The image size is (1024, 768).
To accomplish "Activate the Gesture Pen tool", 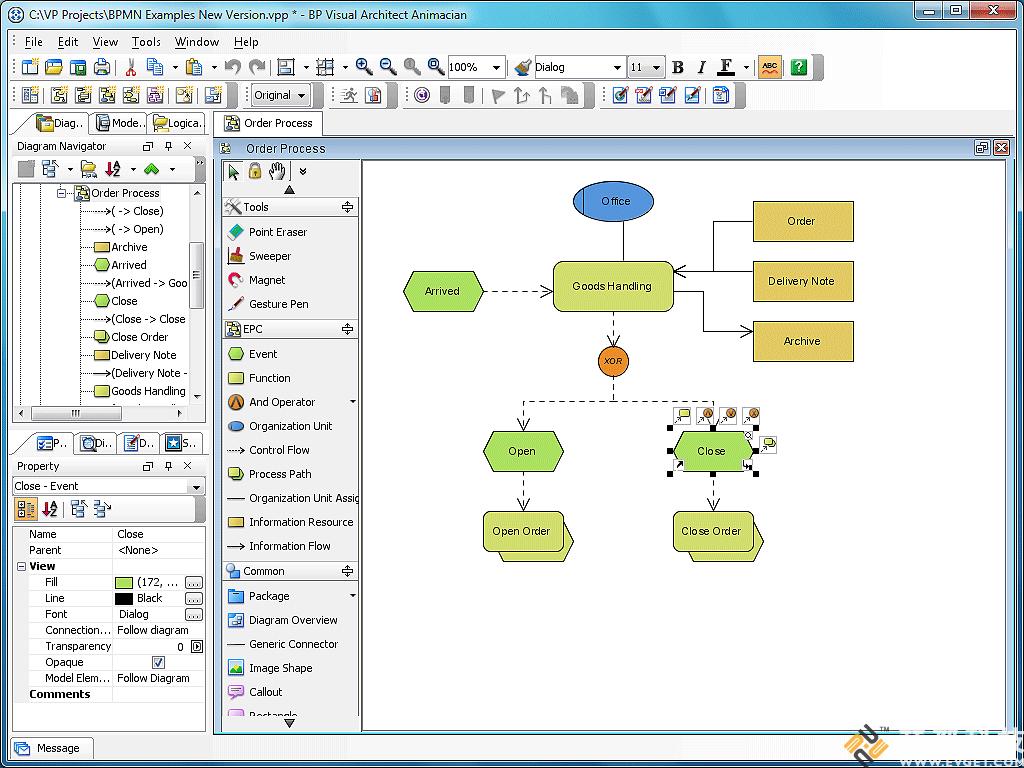I will [x=267, y=304].
